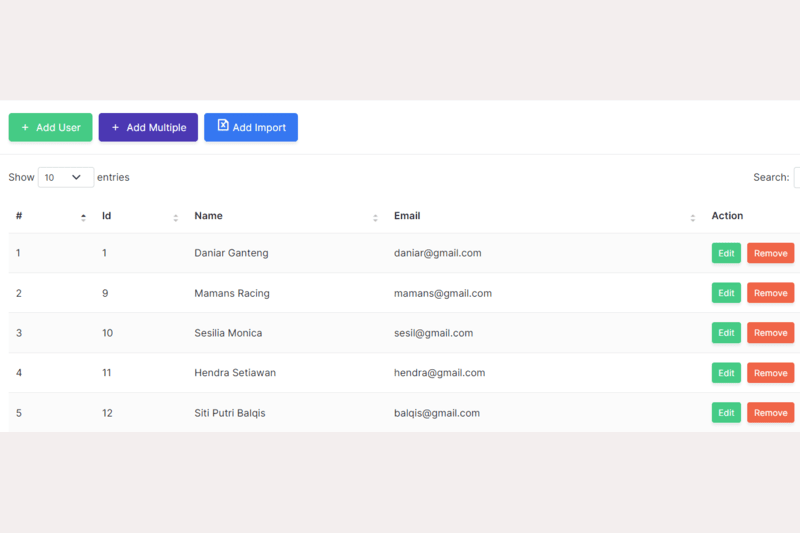Remove the Sesilia Monica user
This screenshot has width=800, height=533.
click(770, 333)
